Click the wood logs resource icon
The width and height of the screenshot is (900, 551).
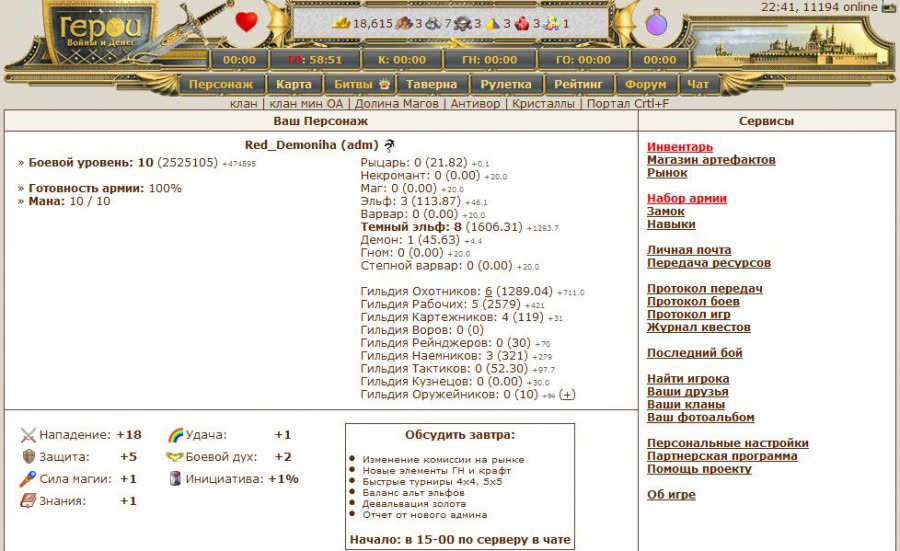pyautogui.click(x=405, y=24)
